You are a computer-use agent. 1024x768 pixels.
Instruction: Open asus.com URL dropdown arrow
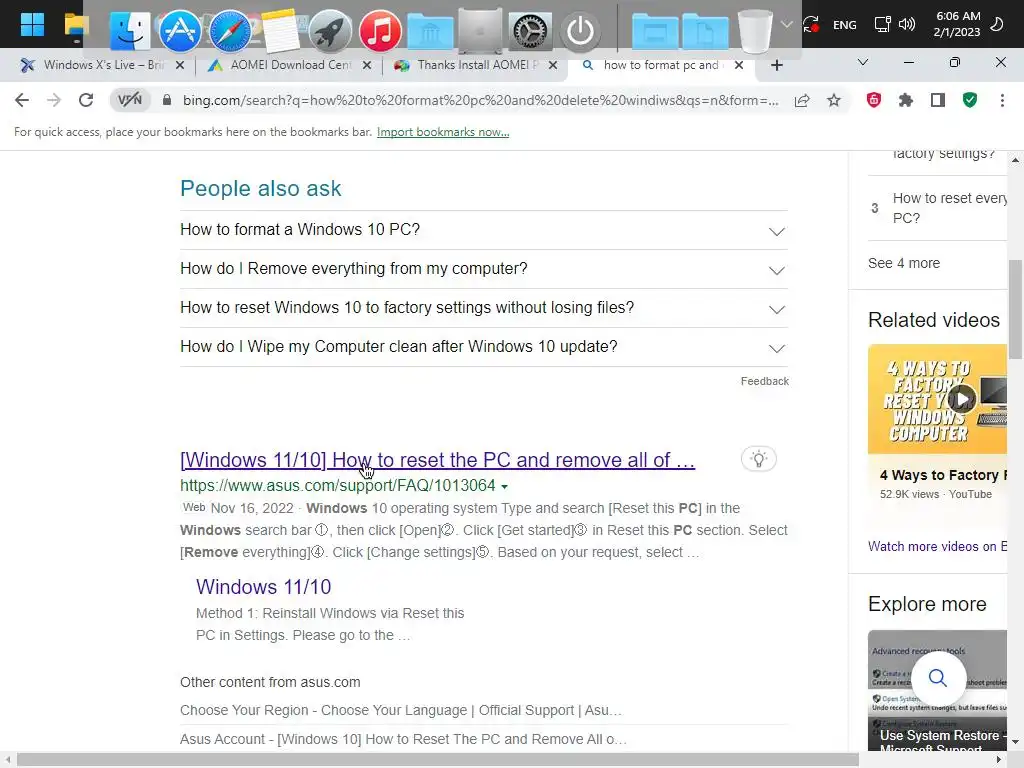[x=504, y=487]
